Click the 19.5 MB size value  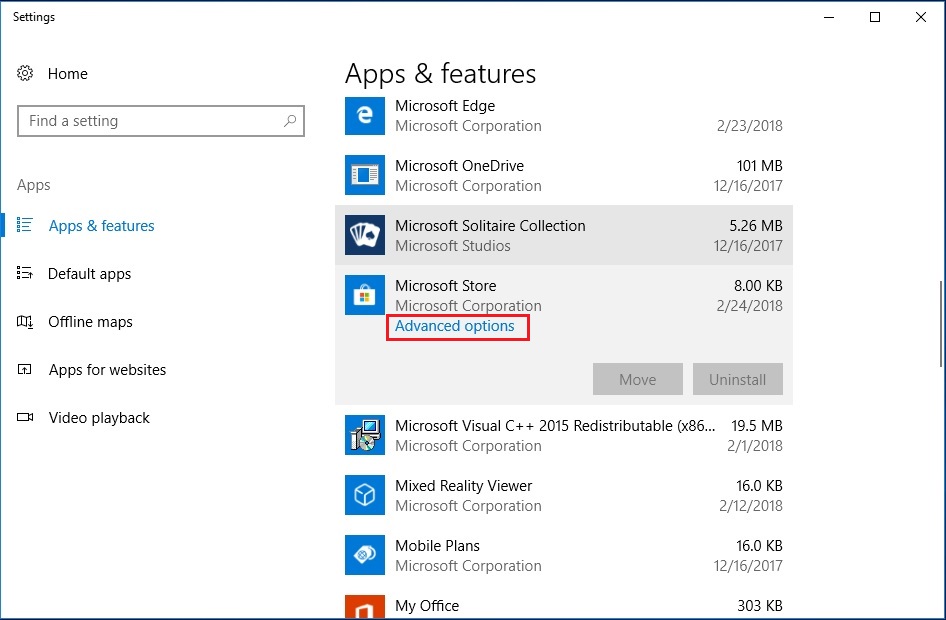[757, 426]
